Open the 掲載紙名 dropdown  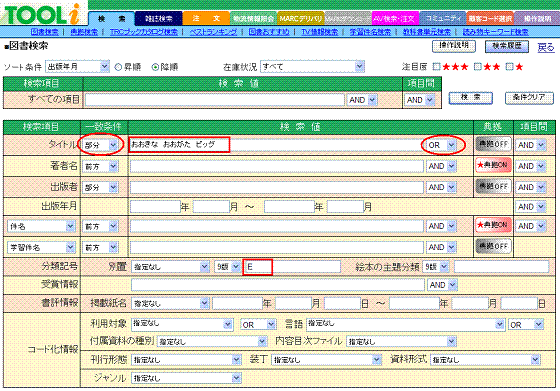(170, 304)
